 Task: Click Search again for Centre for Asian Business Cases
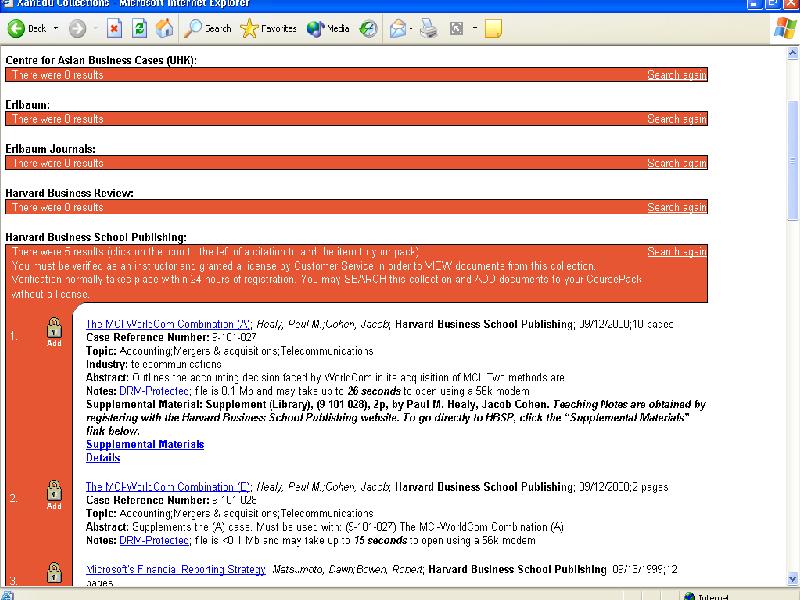click(677, 75)
